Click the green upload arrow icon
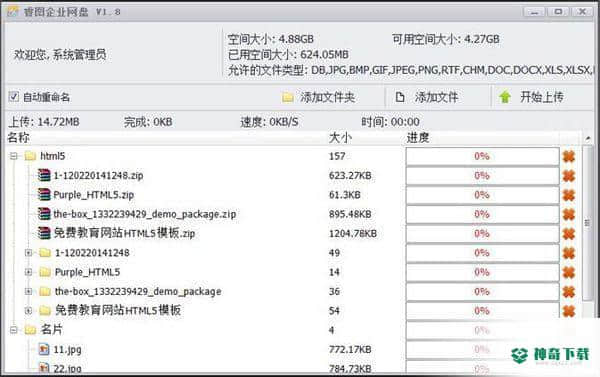Screen dimensions: 600x377 [x=505, y=97]
